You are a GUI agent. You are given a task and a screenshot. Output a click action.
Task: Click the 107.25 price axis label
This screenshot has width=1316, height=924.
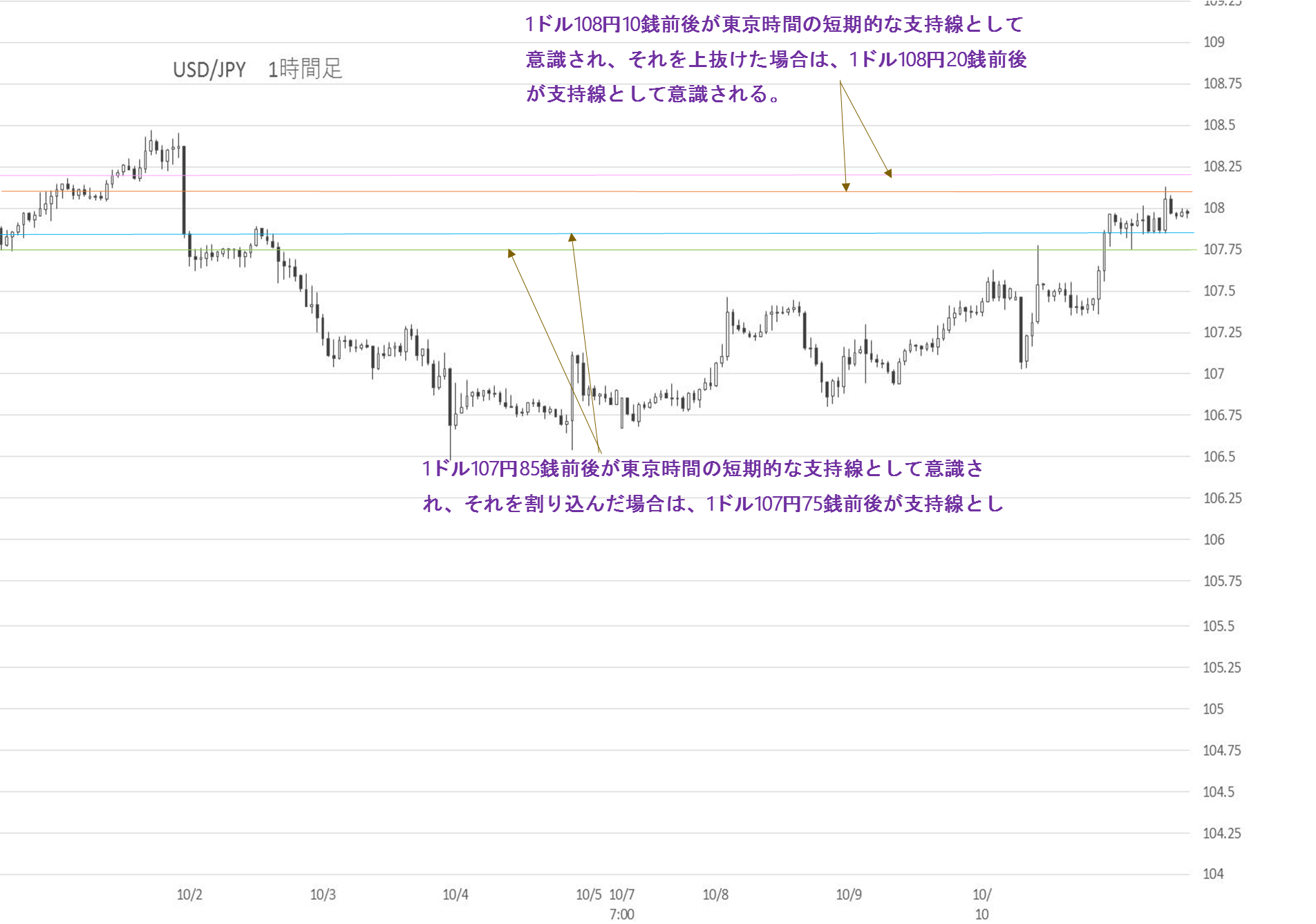[x=1222, y=332]
